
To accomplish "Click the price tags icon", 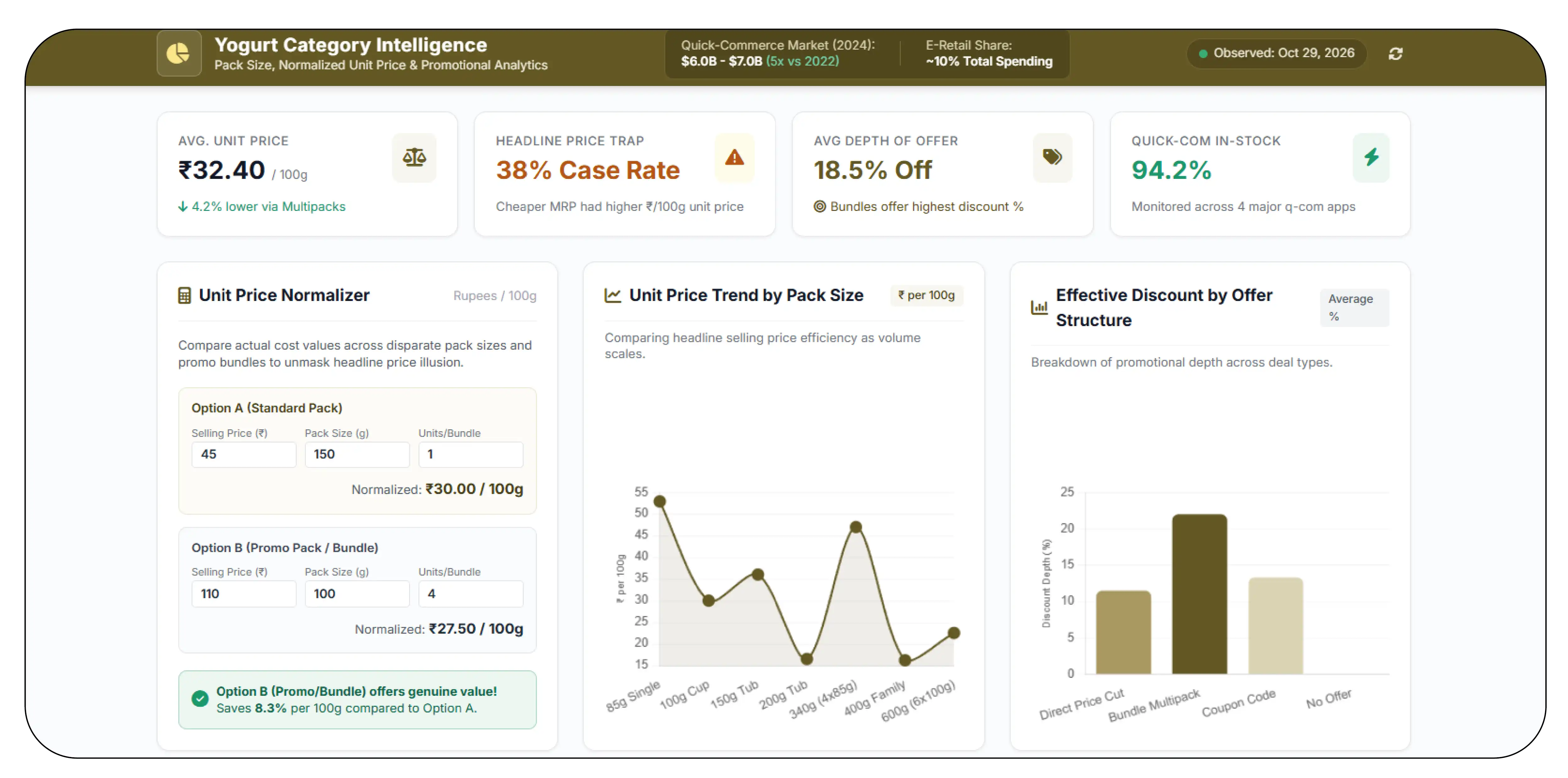I will point(1052,157).
